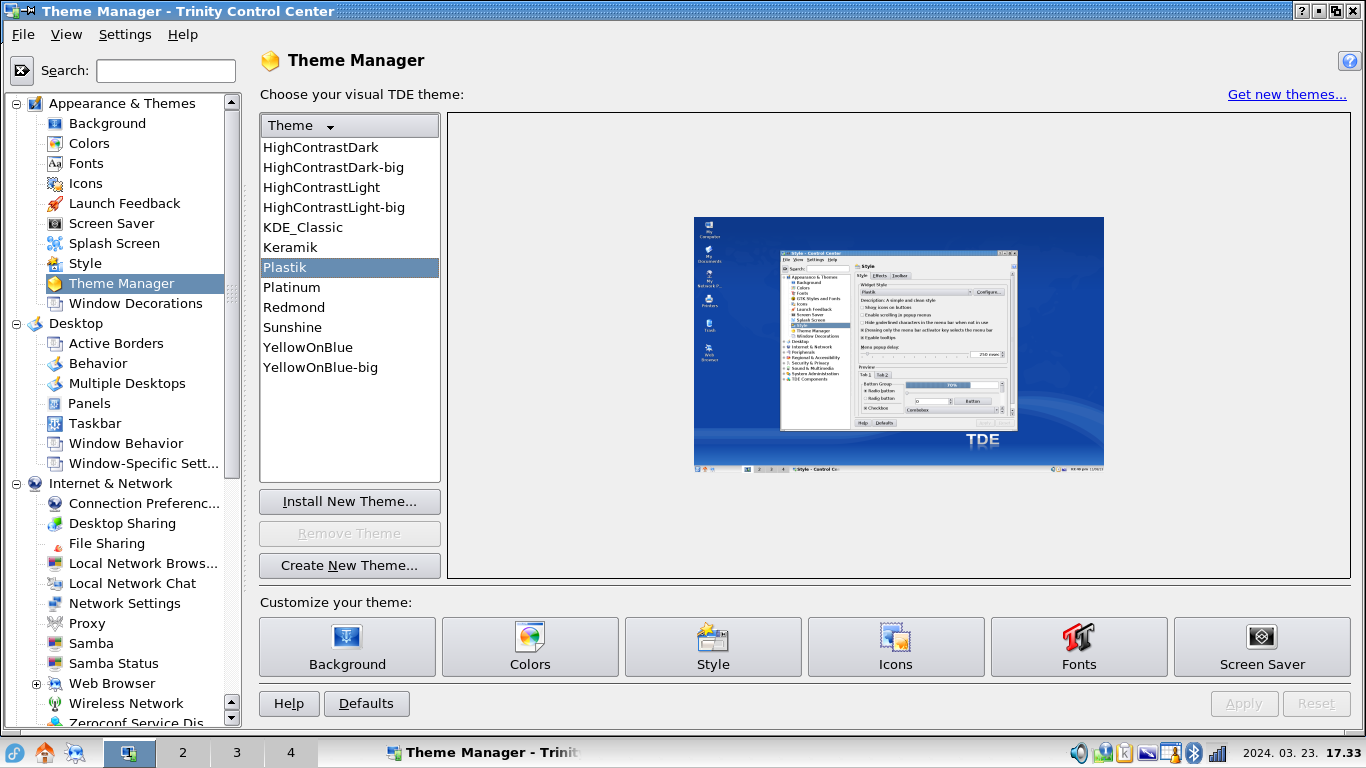Click the blue help icon at the top right

pyautogui.click(x=1349, y=61)
